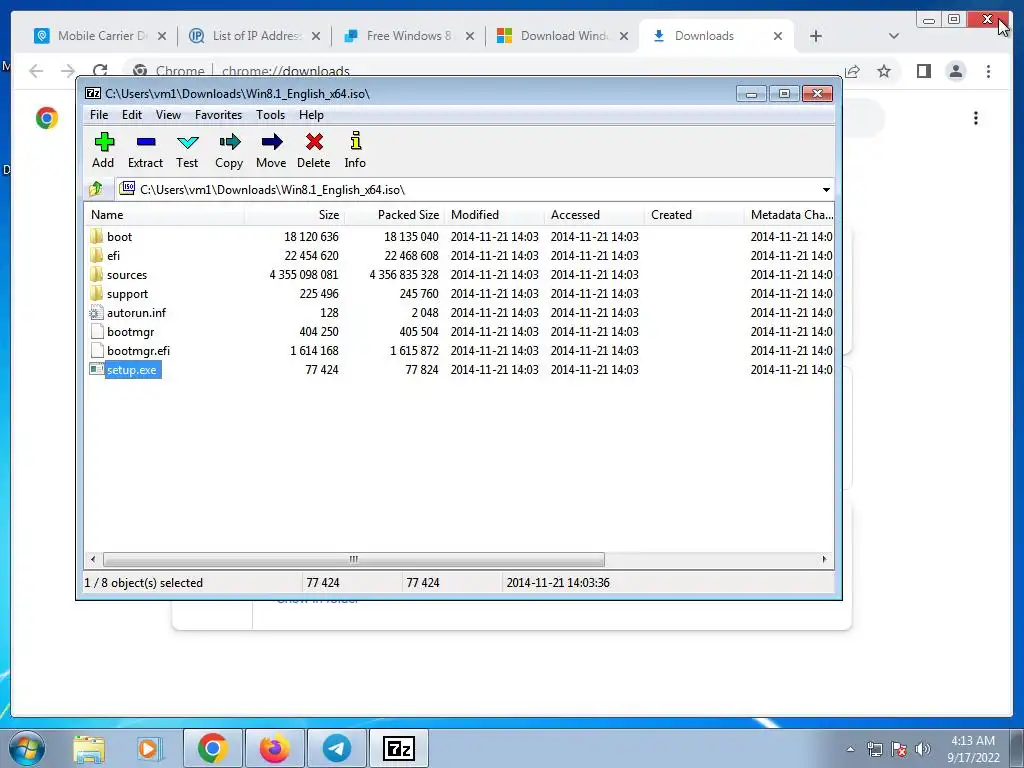1024x768 pixels.
Task: Open the Edit menu
Action: pyautogui.click(x=132, y=115)
